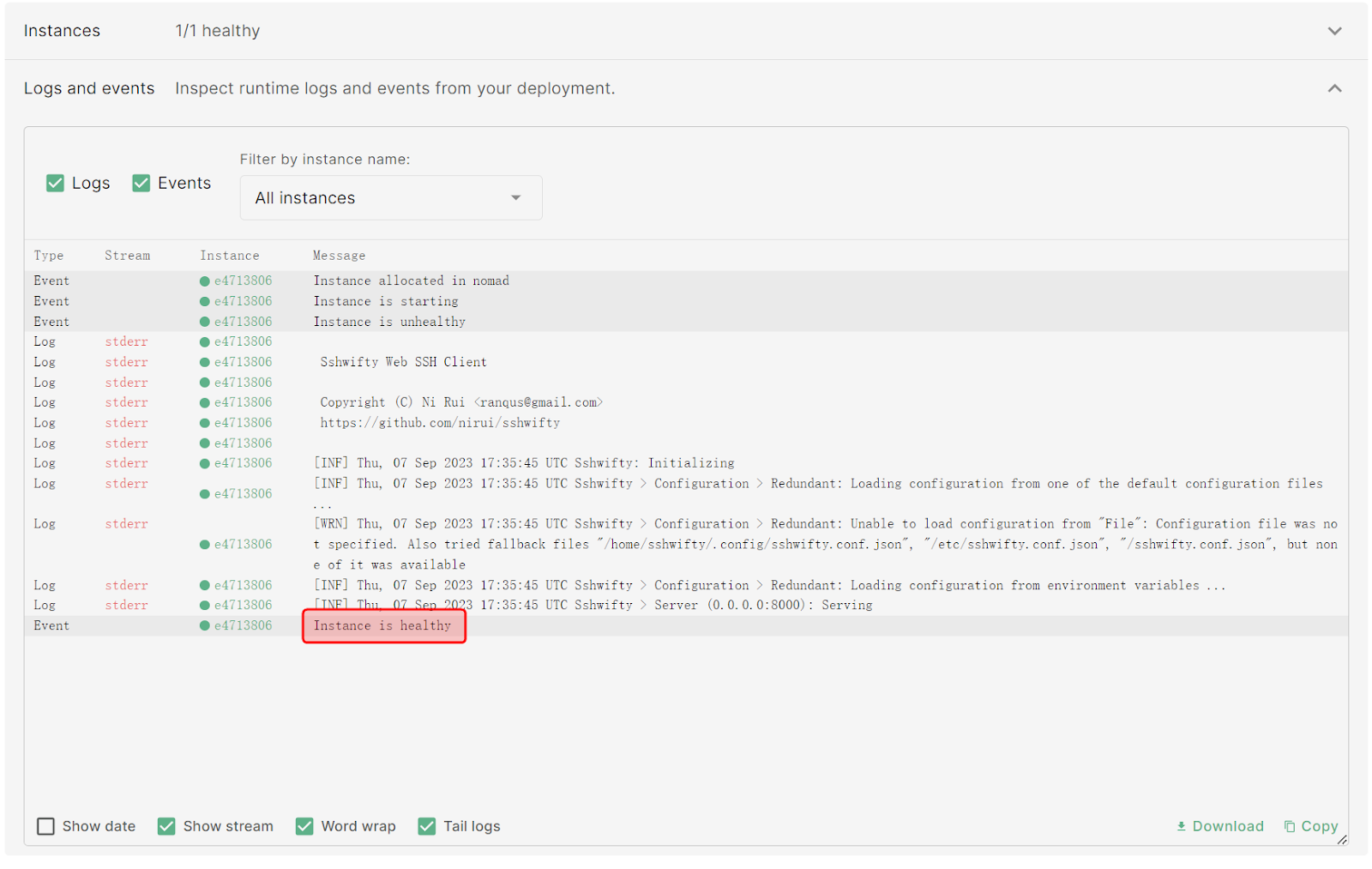
Task: Click the Copy icon in the logs footer
Action: 1289,826
